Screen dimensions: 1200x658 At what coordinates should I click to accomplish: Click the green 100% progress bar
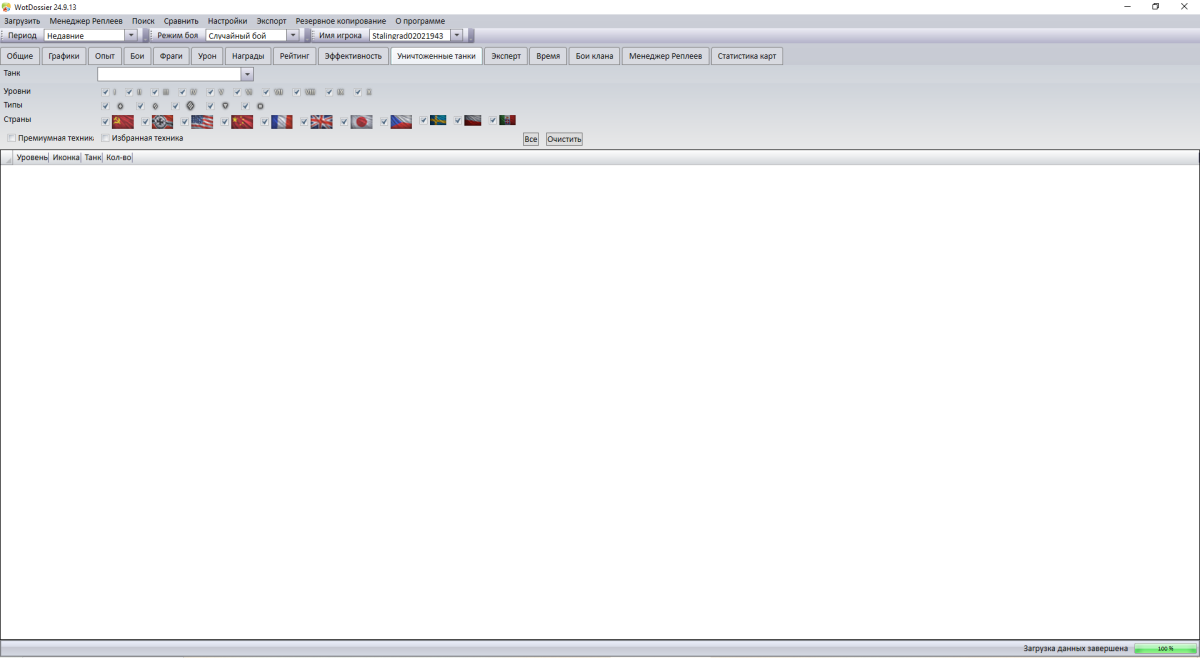pos(1165,649)
